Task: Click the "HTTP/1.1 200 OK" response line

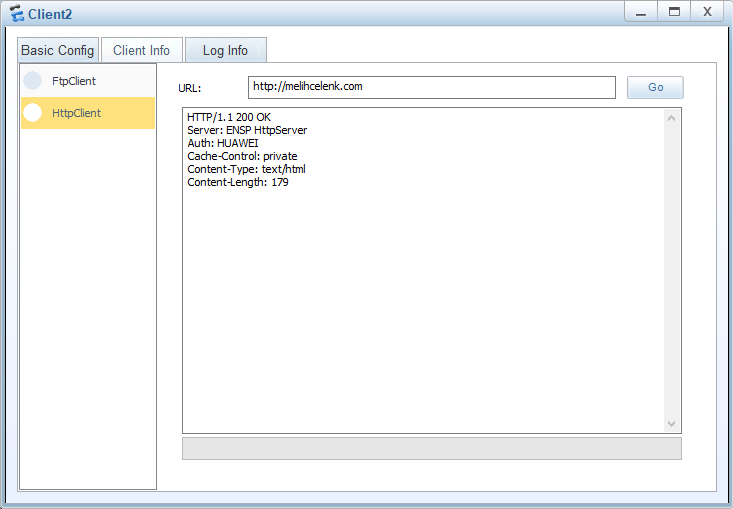Action: (x=228, y=118)
